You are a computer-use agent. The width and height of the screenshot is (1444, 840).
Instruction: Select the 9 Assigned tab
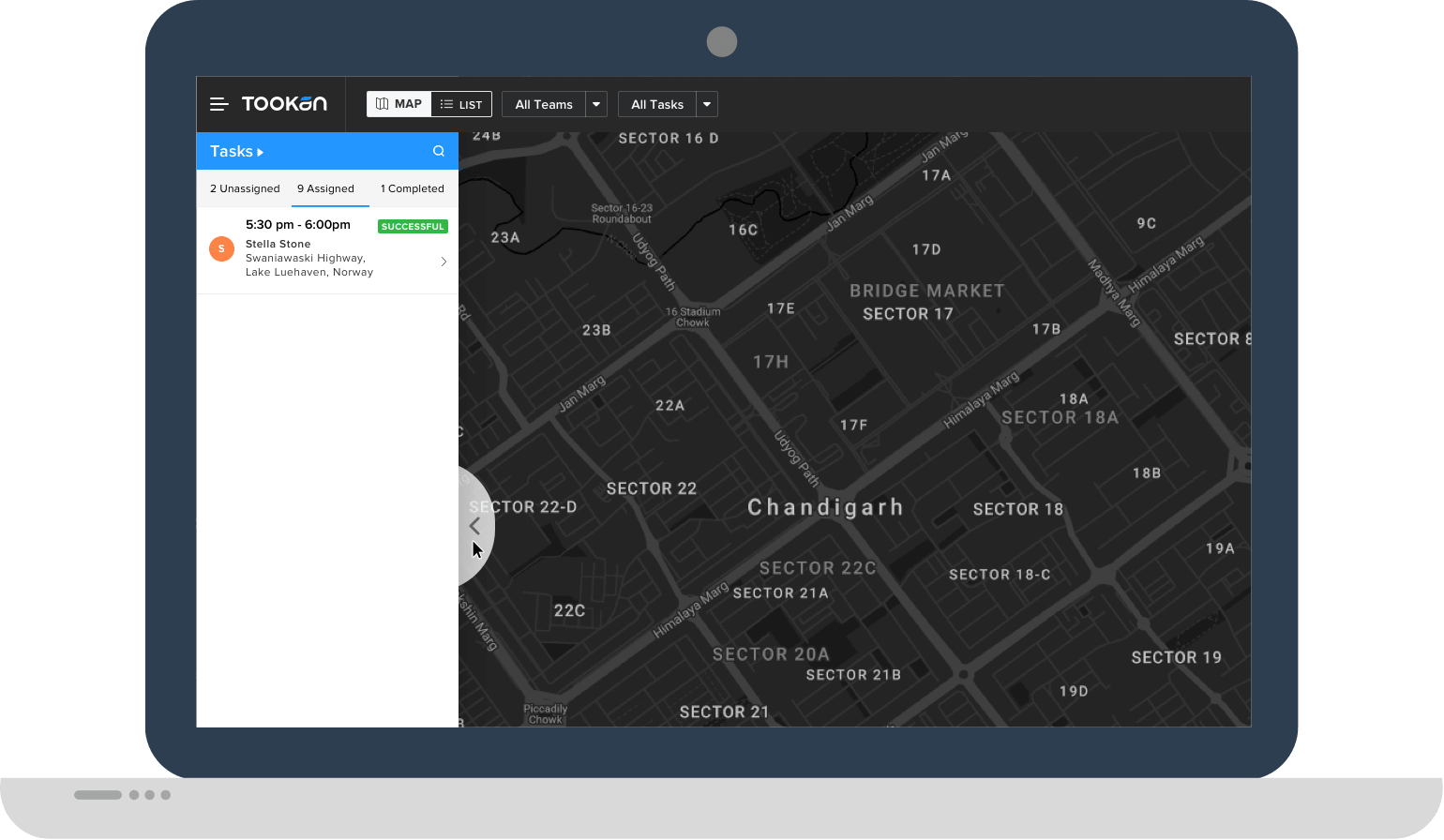click(325, 188)
